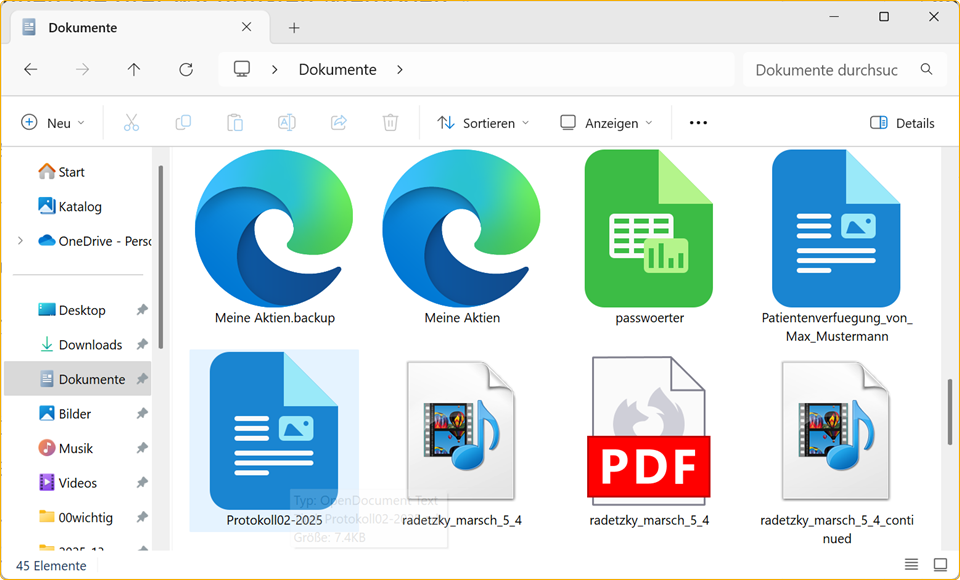Viewport: 960px width, 580px height.
Task: Click the Share icon in toolbar
Action: [339, 123]
